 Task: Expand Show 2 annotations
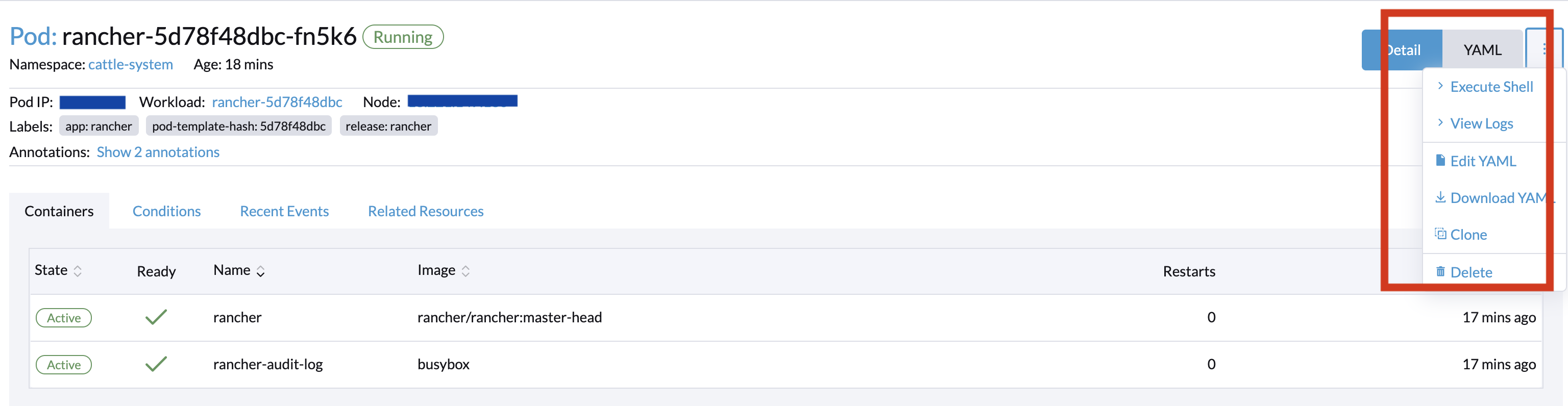[x=158, y=151]
